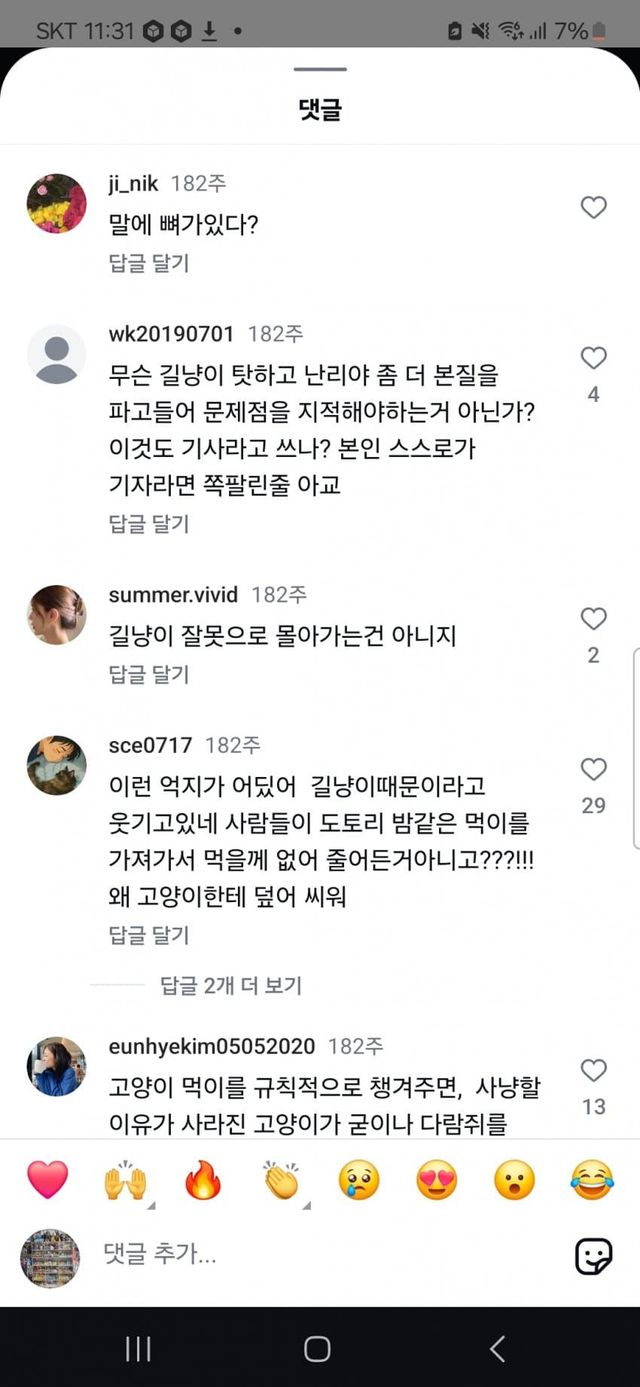Tap the heart-eyes emoji
The height and width of the screenshot is (1387, 640).
(x=437, y=1180)
